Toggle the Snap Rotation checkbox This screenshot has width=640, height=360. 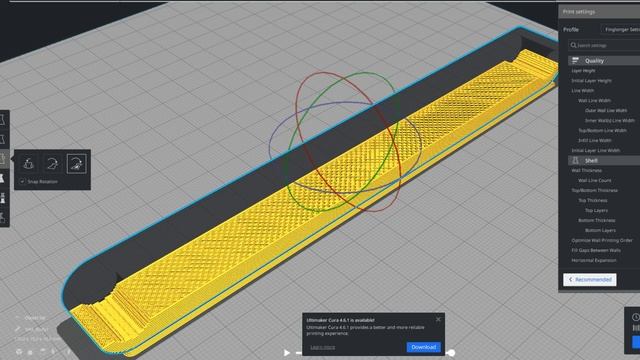click(22, 181)
